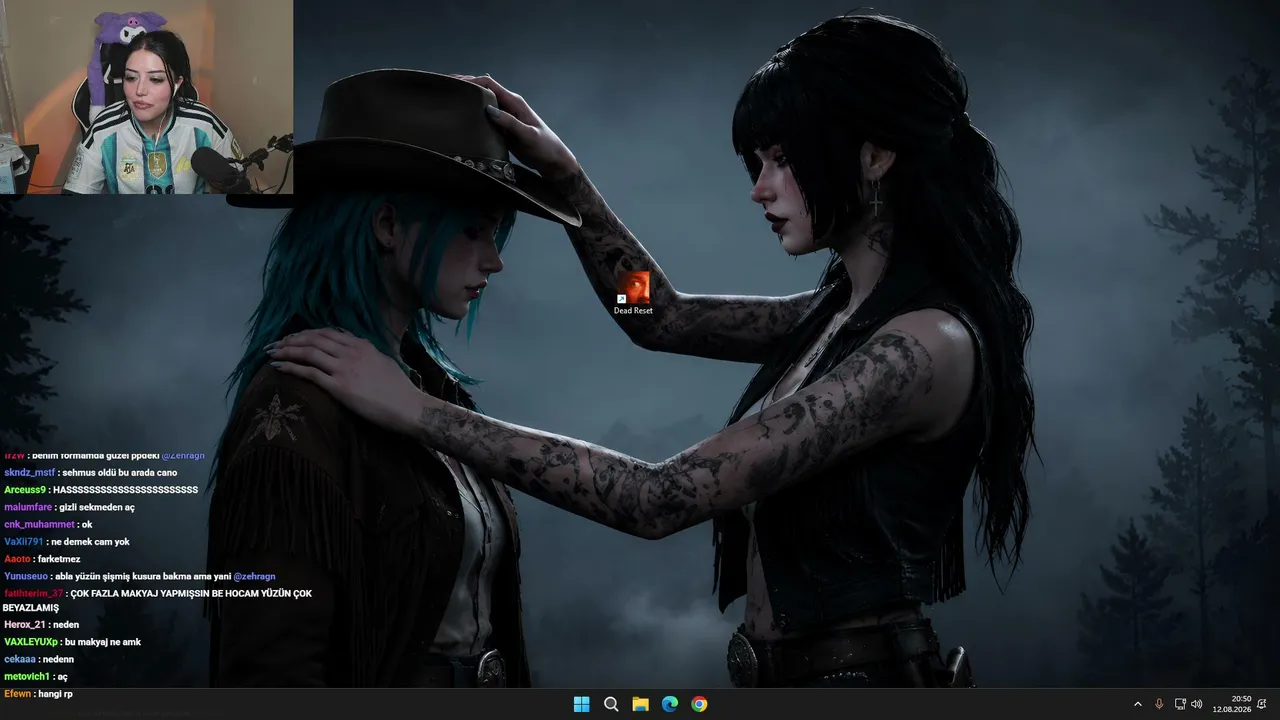Screen dimensions: 1280x720
Task: Click username cnk_muhammet in chat
Action: pos(39,524)
